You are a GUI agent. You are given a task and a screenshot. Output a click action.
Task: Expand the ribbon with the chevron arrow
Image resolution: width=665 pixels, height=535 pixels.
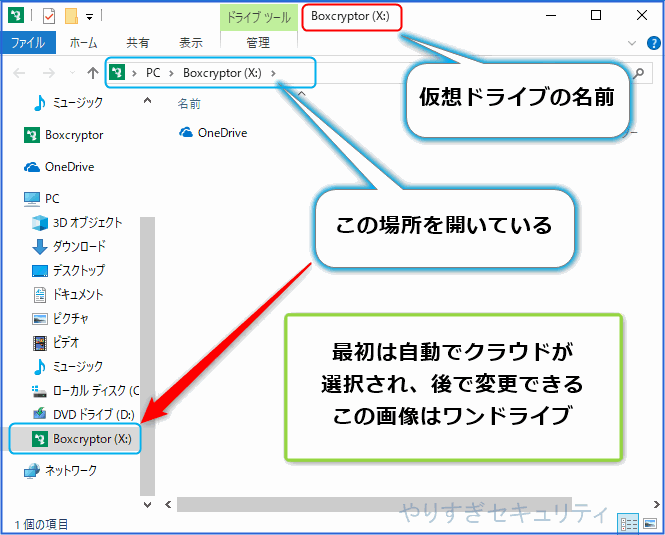click(632, 43)
